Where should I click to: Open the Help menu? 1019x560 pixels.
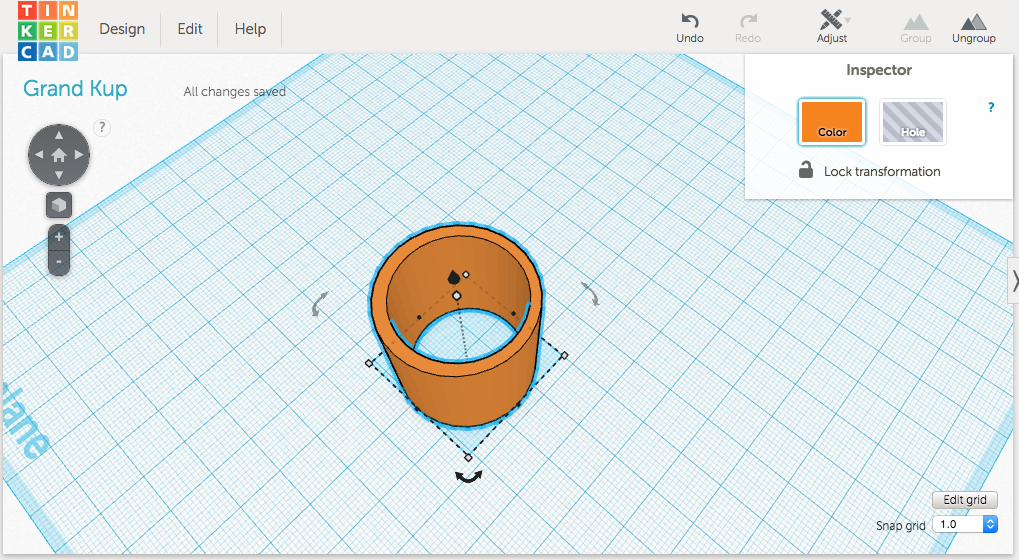point(250,29)
